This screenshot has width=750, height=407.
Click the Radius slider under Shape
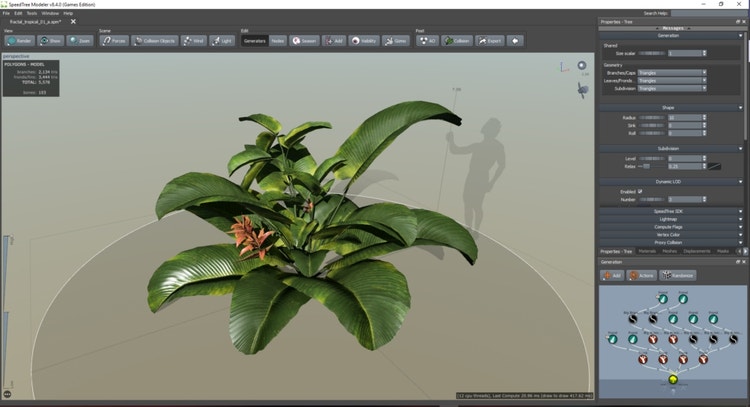[651, 118]
